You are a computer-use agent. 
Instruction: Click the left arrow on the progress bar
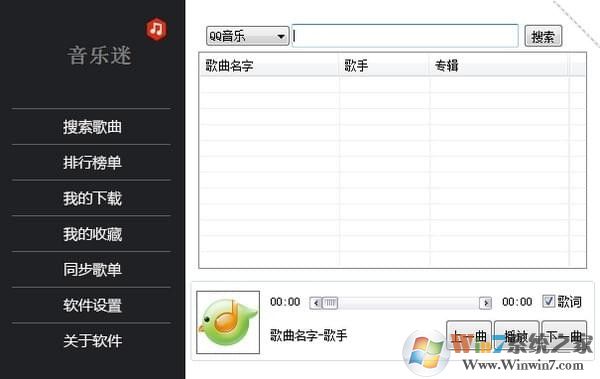coord(316,303)
